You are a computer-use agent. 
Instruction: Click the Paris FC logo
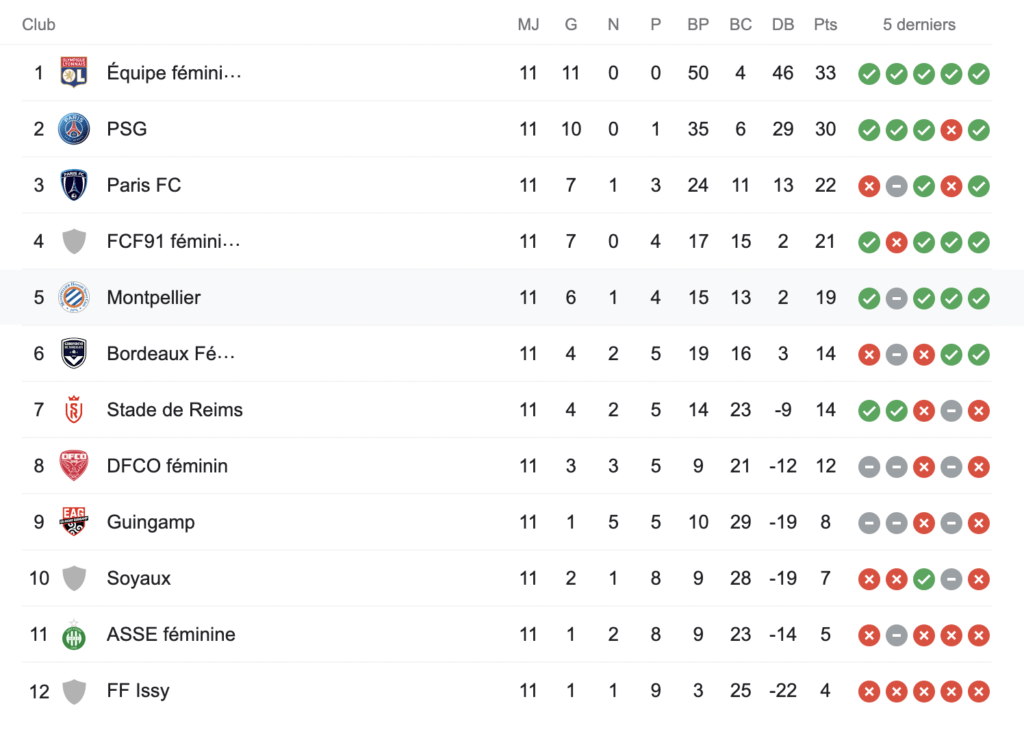coord(74,185)
